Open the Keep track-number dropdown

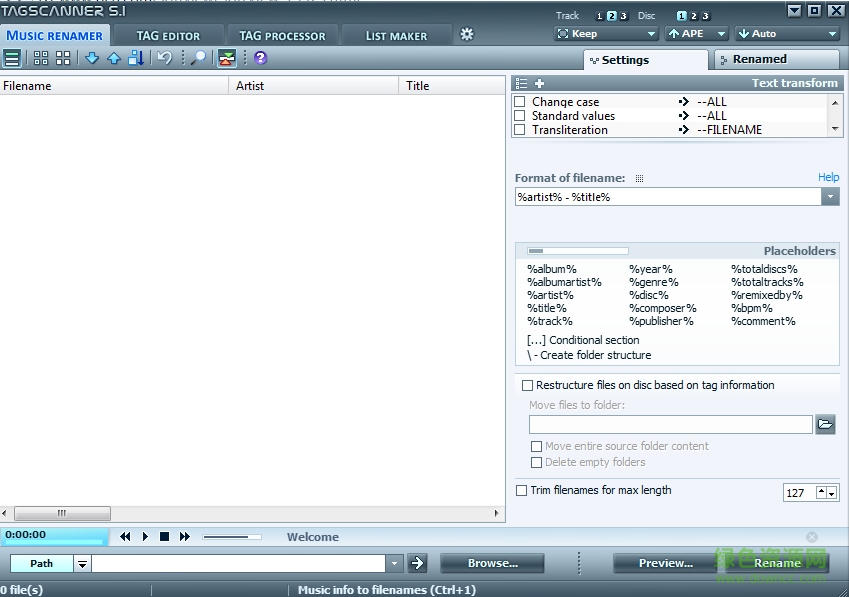(x=649, y=33)
